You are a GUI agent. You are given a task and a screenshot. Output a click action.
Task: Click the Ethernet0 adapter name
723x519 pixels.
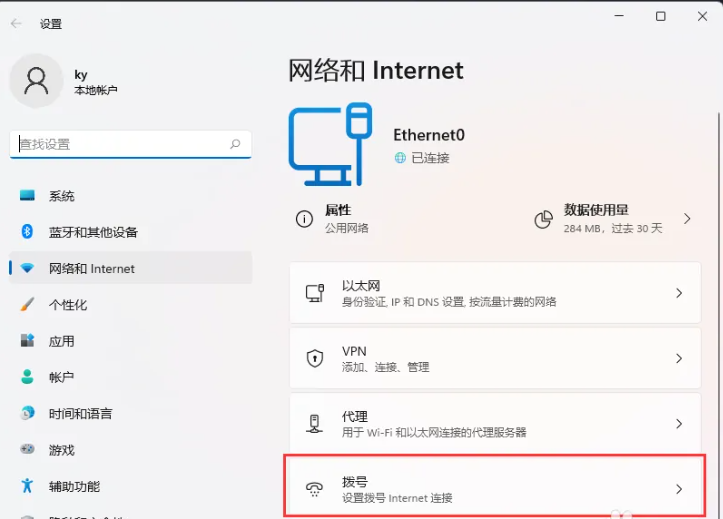pos(429,135)
